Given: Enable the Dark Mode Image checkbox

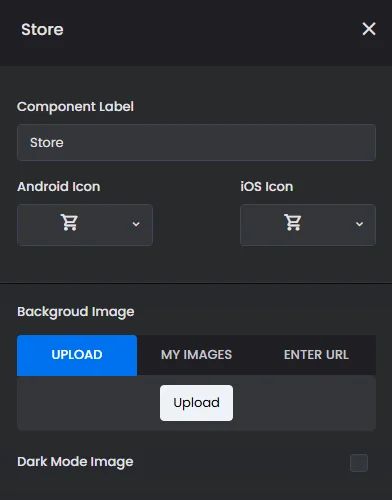Looking at the screenshot, I should [x=359, y=463].
